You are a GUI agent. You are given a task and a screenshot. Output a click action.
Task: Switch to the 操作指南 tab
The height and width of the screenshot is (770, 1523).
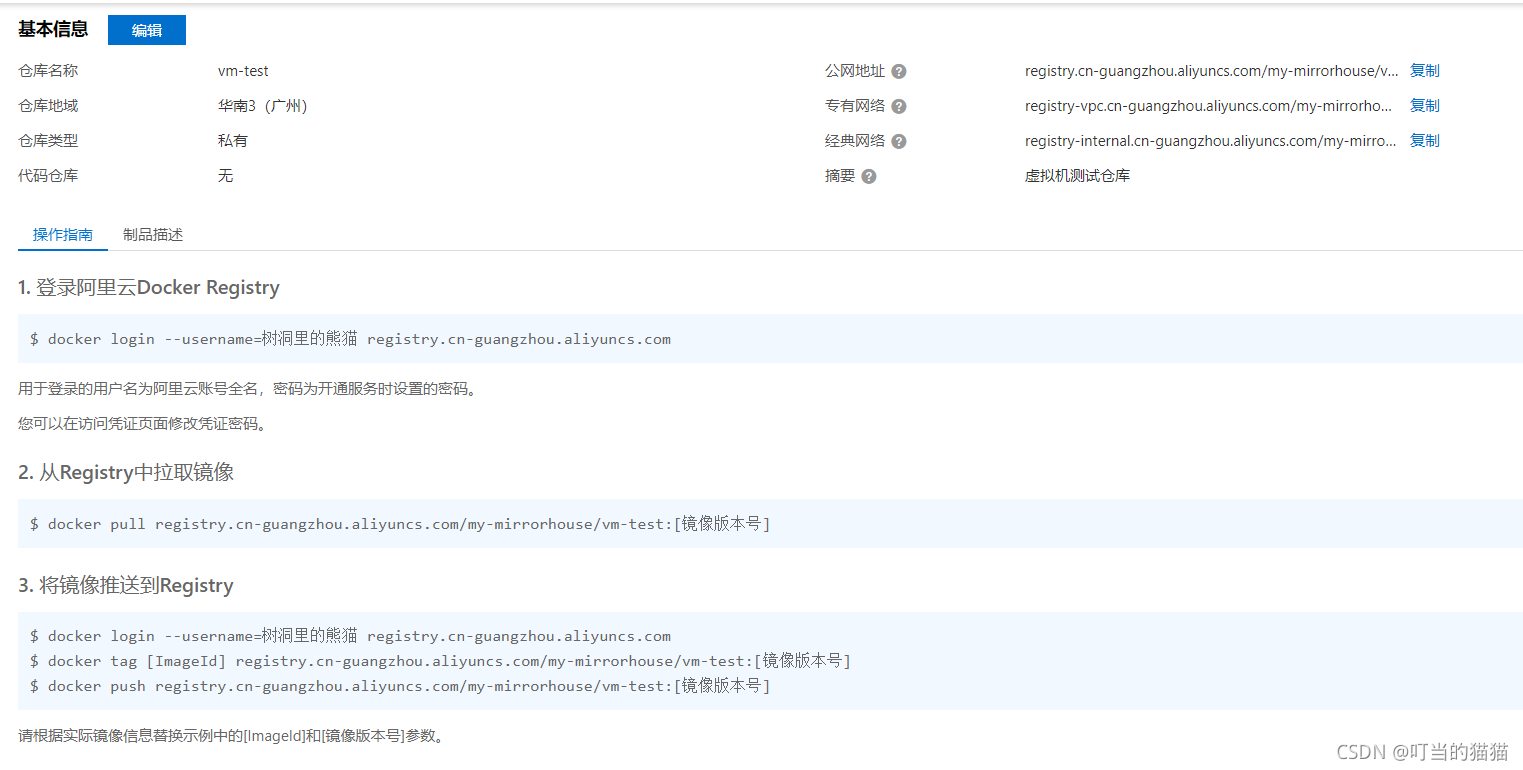click(63, 235)
